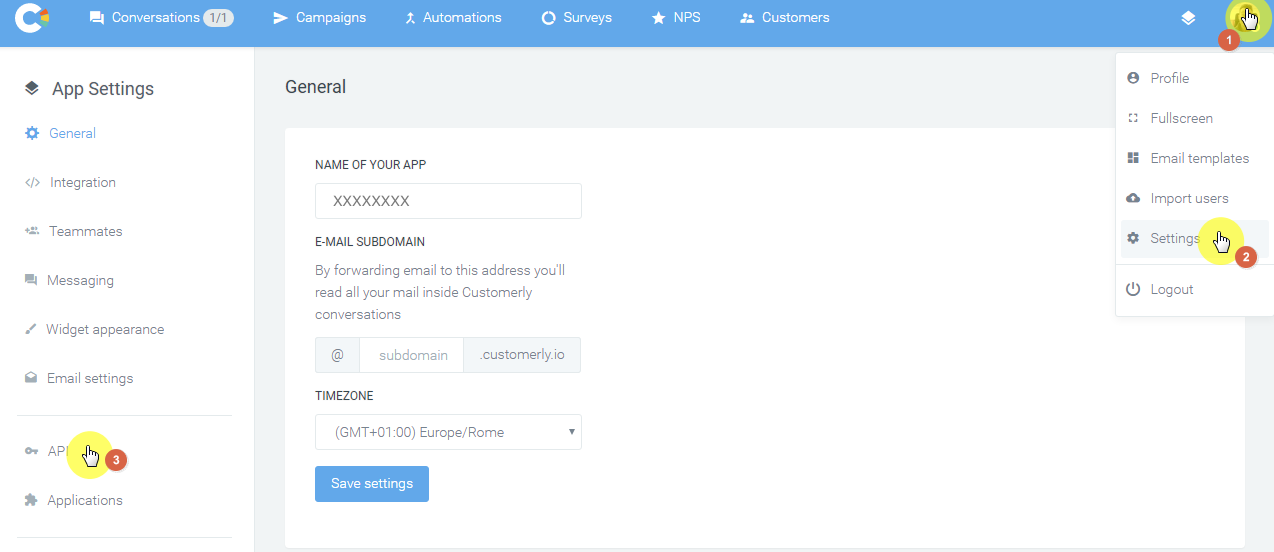This screenshot has height=552, width=1274.
Task: Click the Fullscreen corners icon in menu
Action: 1133,118
